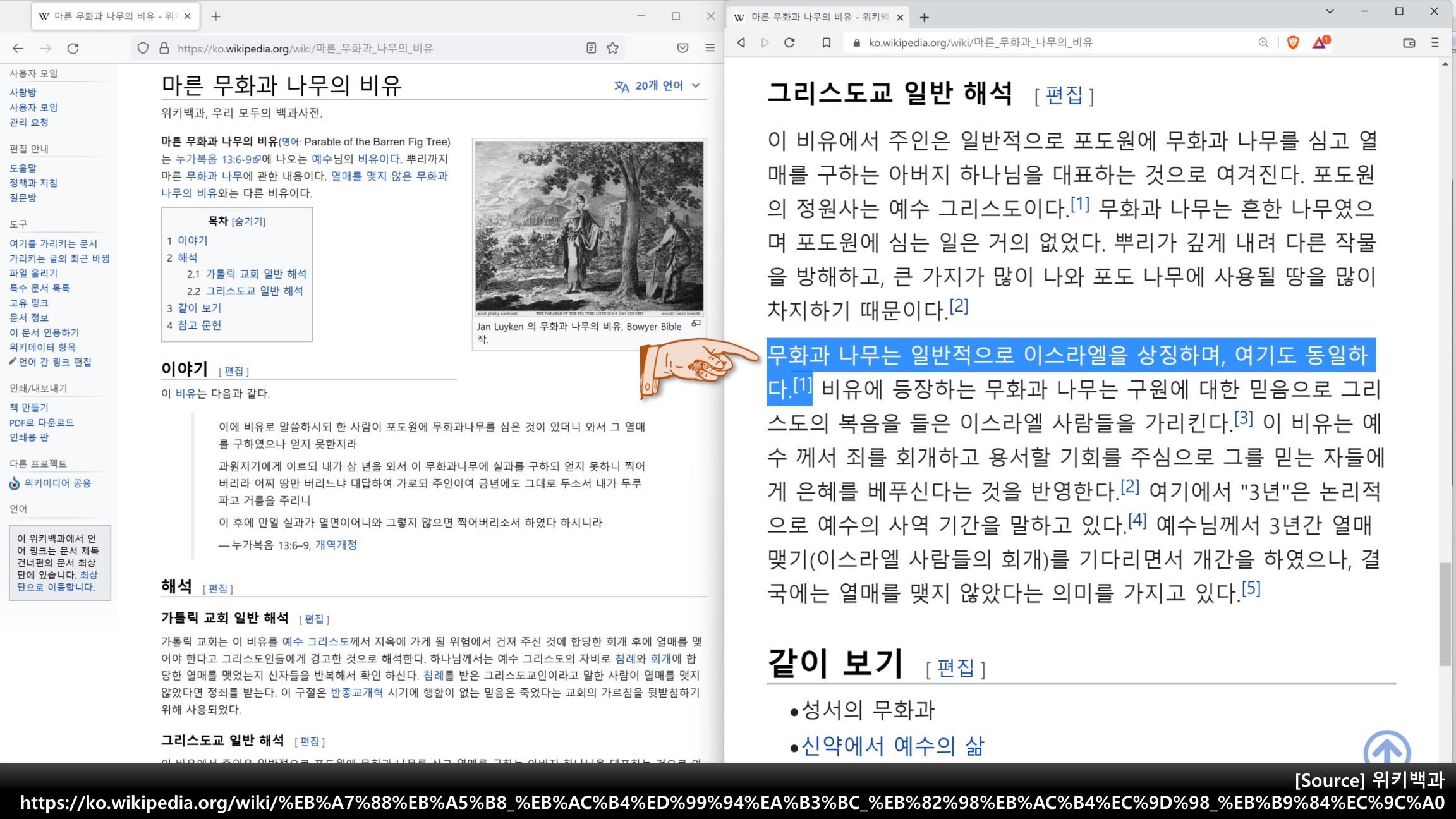Open Firefox hamburger application menu
Screen dimensions: 1456x819
coord(710,48)
